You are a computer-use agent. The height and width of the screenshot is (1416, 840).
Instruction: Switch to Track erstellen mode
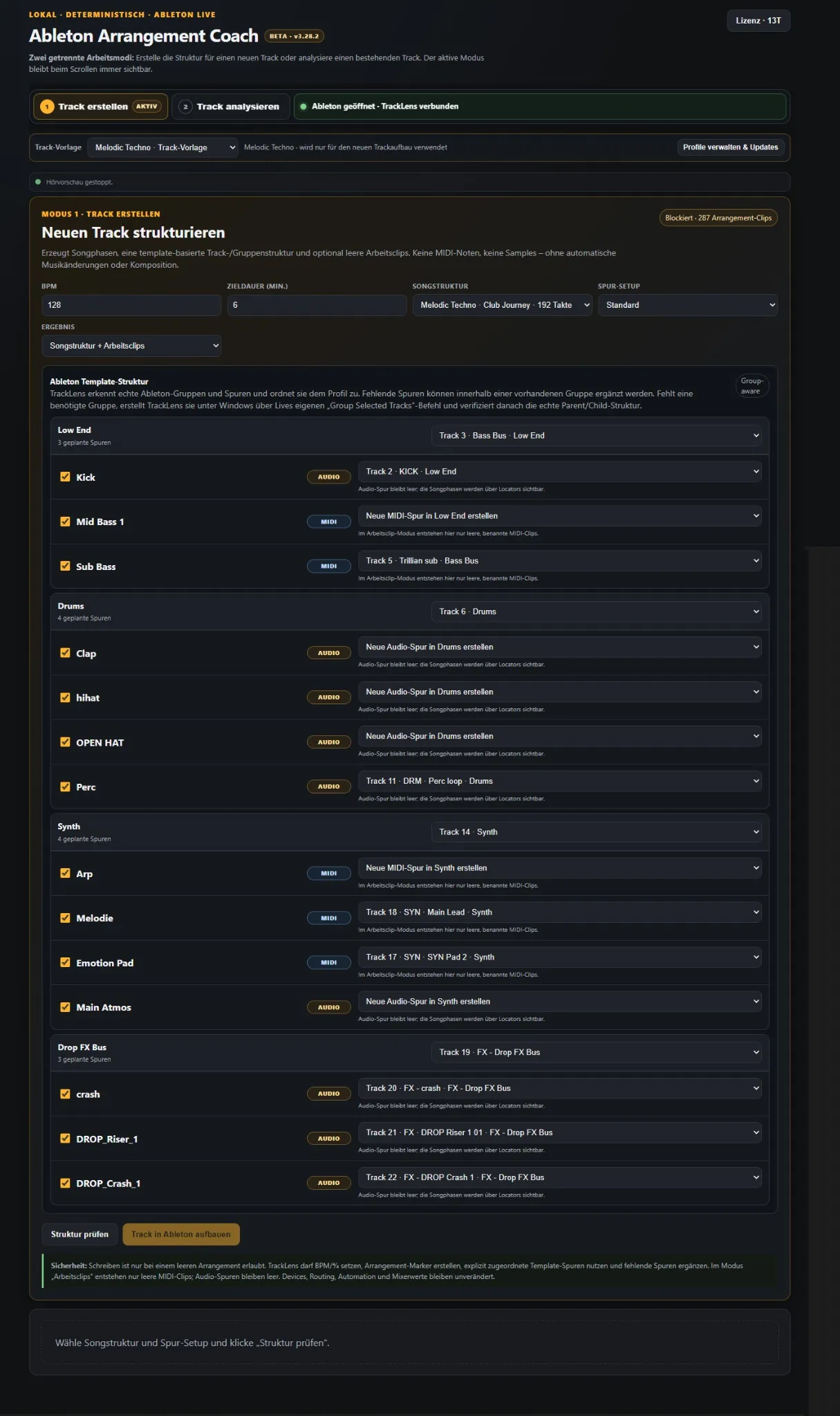100,107
